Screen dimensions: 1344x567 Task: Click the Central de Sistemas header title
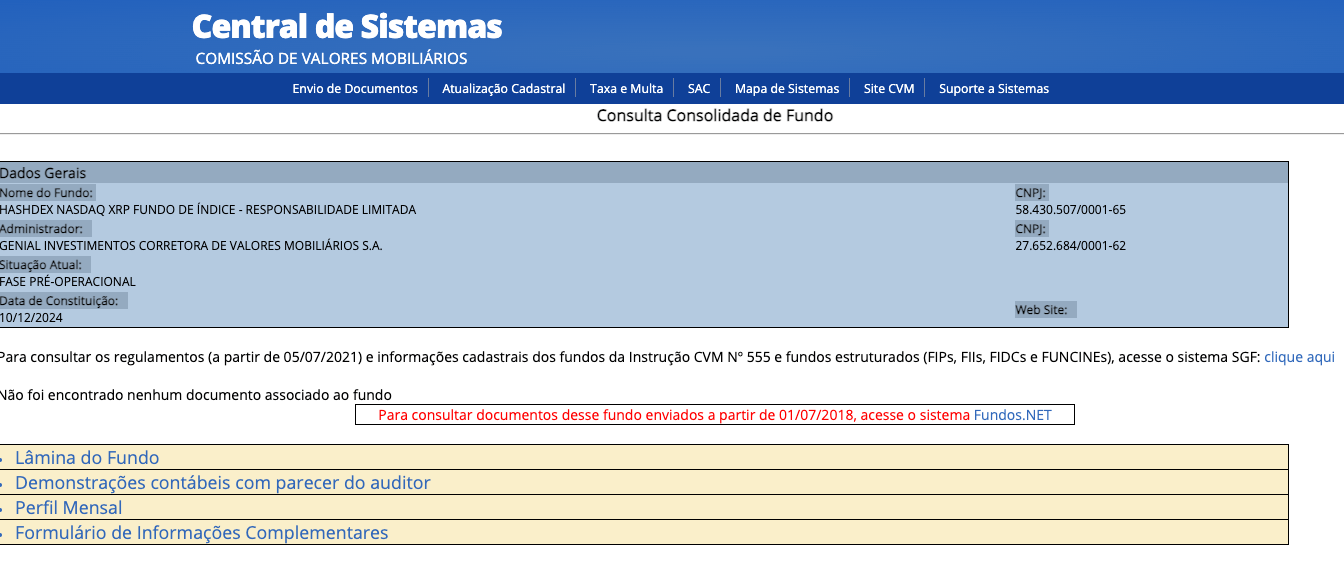[x=347, y=26]
